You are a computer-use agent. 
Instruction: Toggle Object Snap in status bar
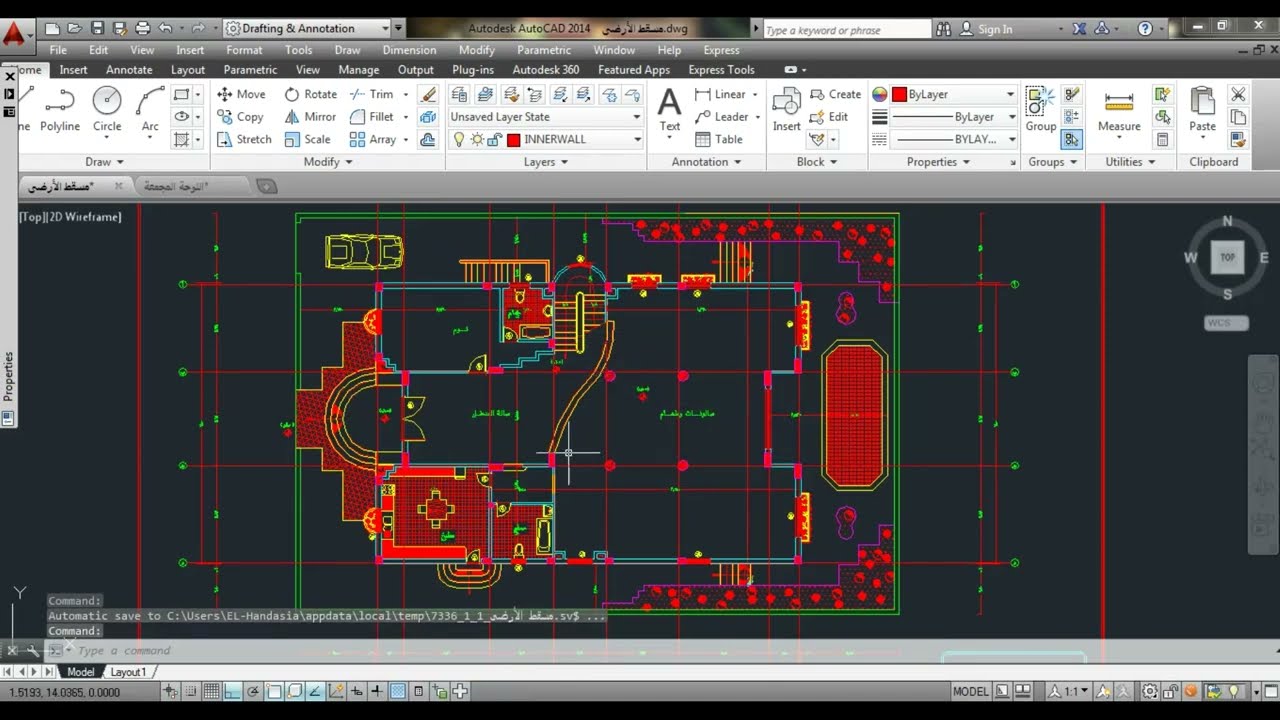[274, 691]
